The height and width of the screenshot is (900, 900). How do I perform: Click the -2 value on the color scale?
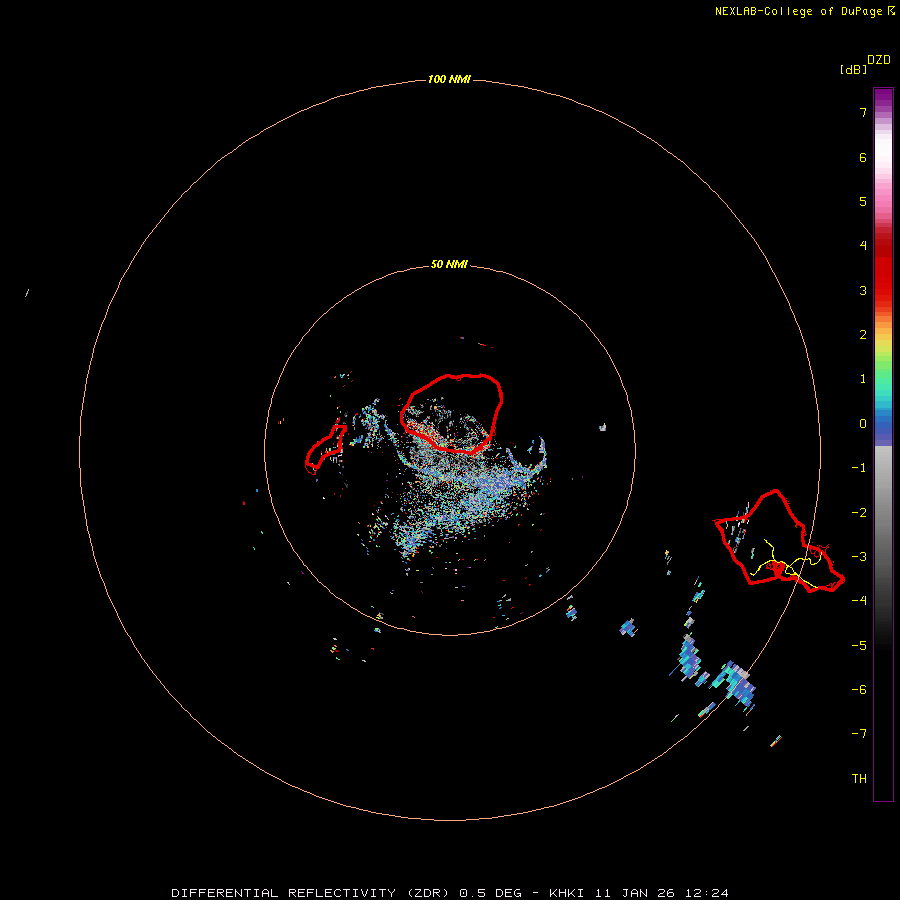coord(859,513)
